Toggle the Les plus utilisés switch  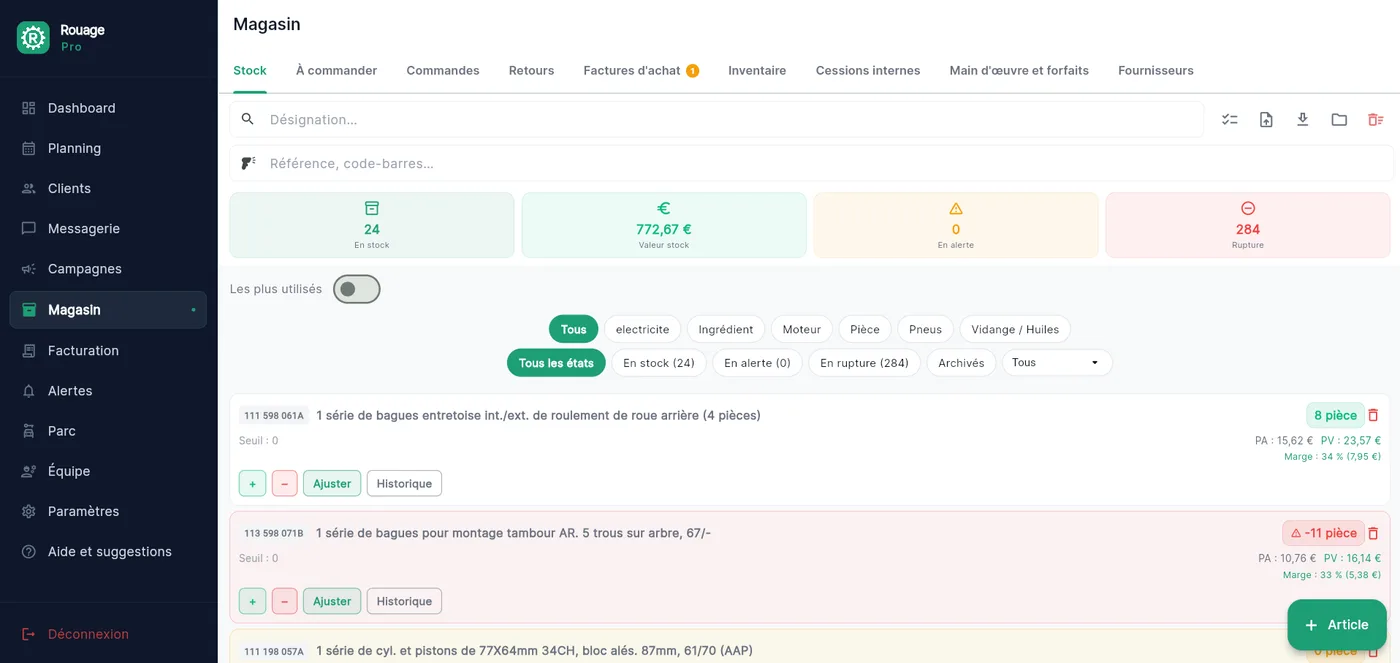coord(357,289)
